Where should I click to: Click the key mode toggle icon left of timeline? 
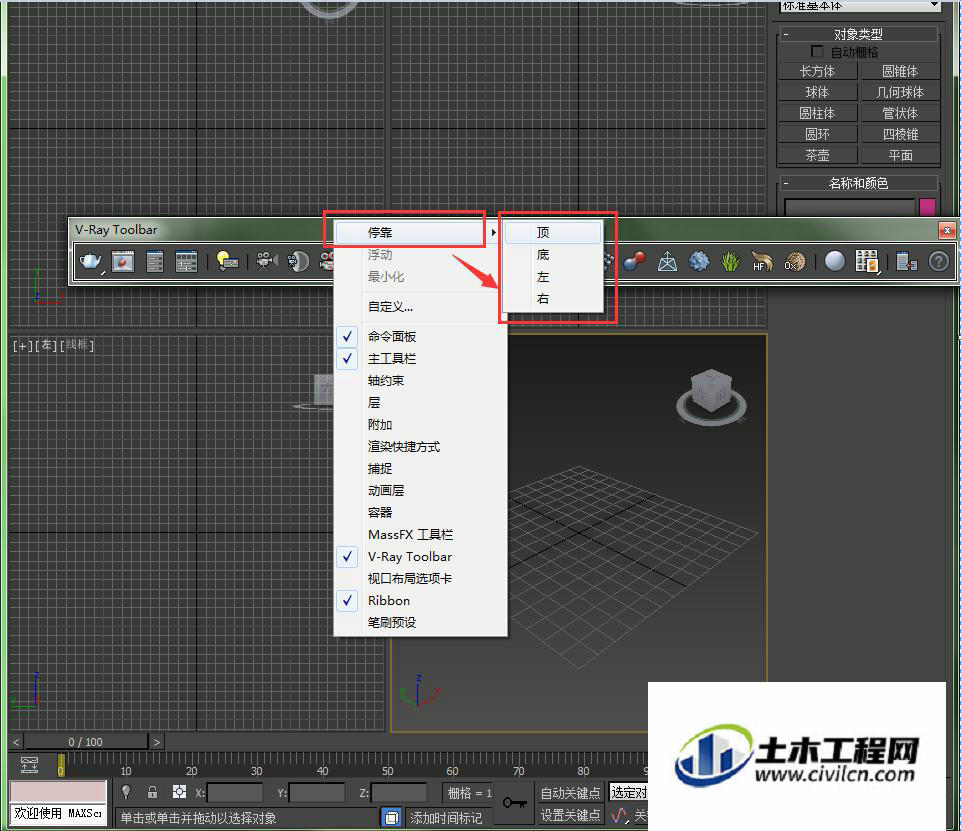point(29,765)
